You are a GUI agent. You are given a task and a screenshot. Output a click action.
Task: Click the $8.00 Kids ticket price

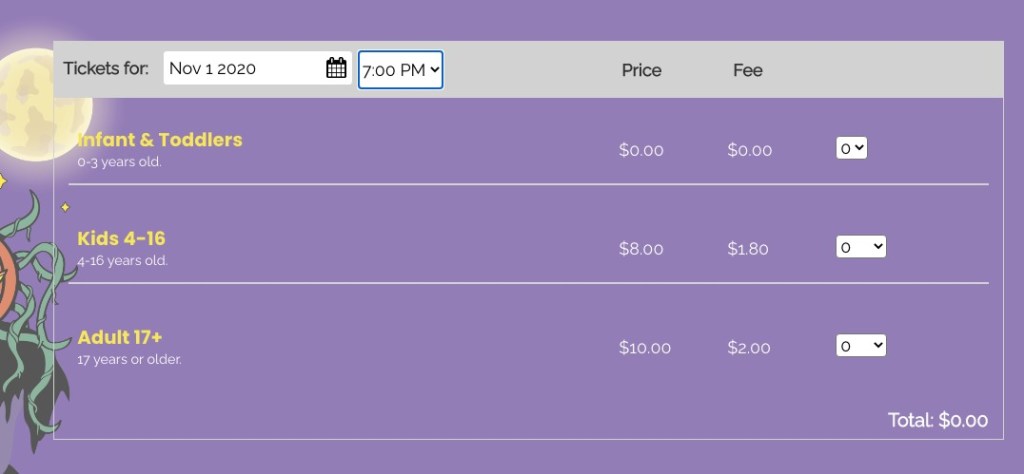(x=641, y=249)
